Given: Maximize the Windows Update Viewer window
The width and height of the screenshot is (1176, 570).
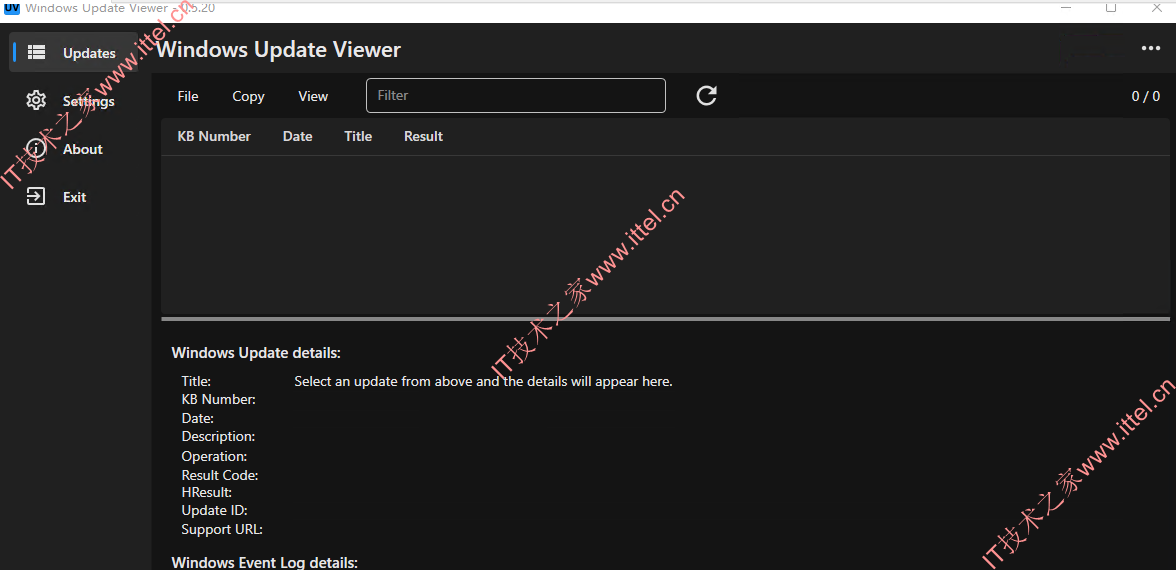Looking at the screenshot, I should pyautogui.click(x=1112, y=8).
